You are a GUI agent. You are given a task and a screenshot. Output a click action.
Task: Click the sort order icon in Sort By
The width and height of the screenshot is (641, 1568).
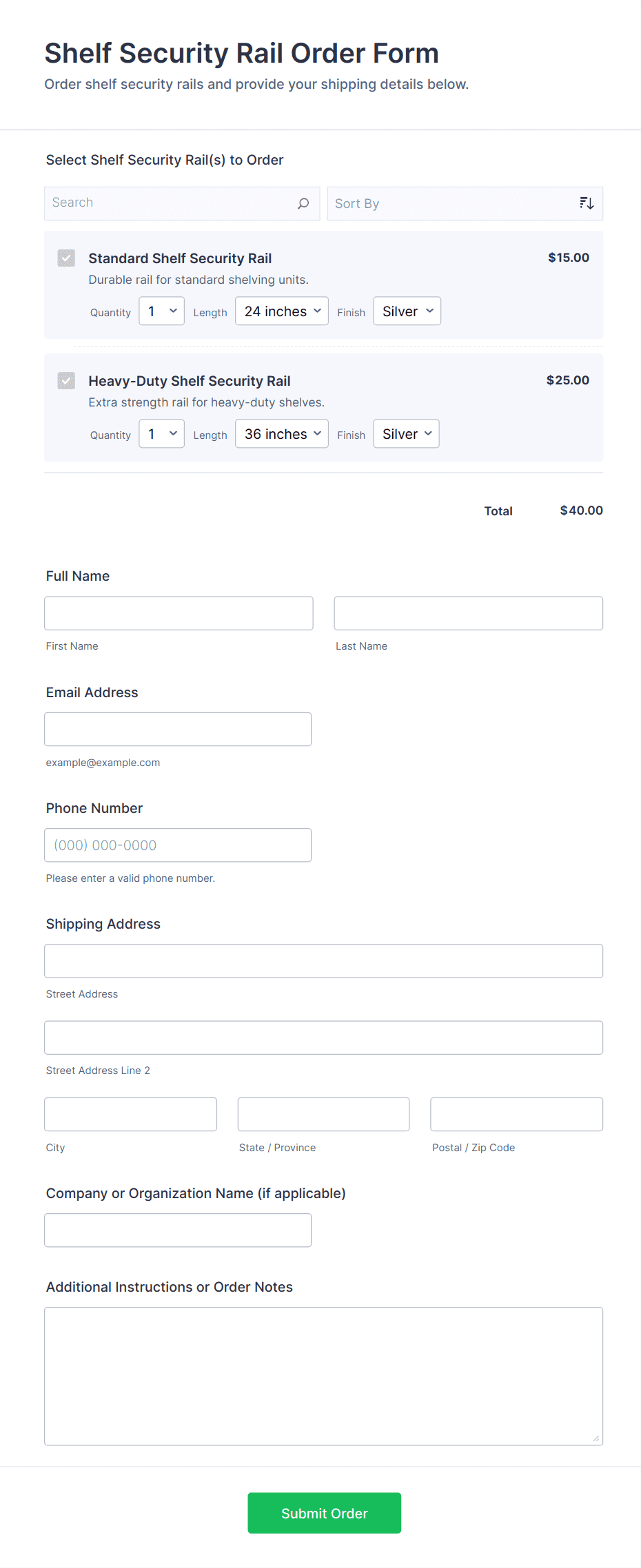(586, 203)
